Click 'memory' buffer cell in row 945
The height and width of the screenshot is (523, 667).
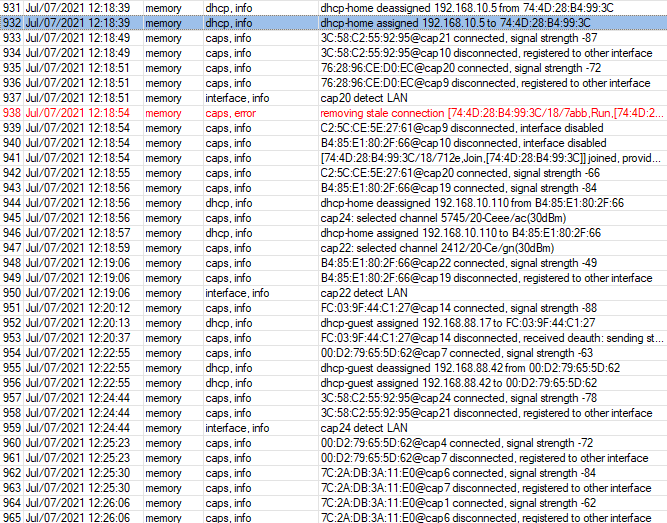click(x=163, y=218)
